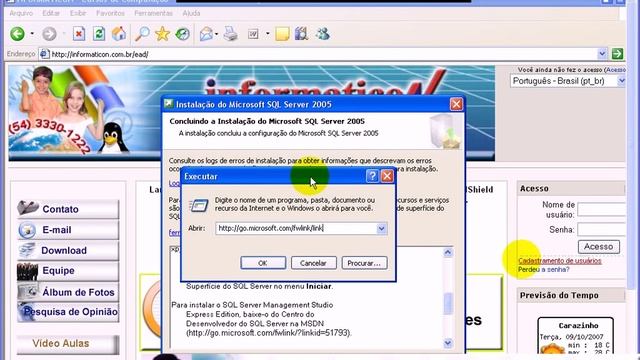Click the Research books toolbar icon
The height and width of the screenshot is (360, 640).
click(302, 34)
